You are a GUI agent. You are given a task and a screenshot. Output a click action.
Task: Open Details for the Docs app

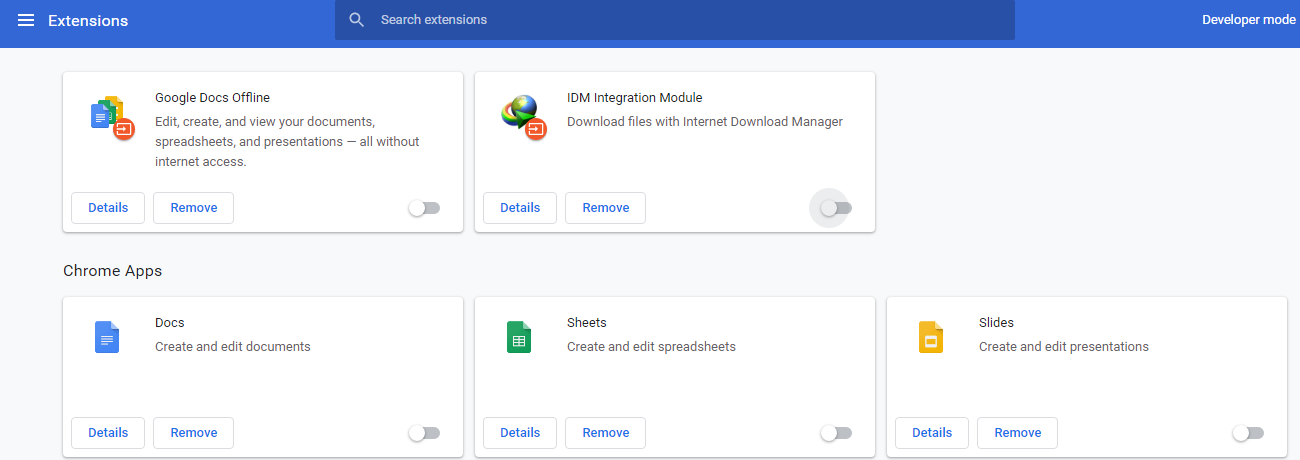(108, 433)
